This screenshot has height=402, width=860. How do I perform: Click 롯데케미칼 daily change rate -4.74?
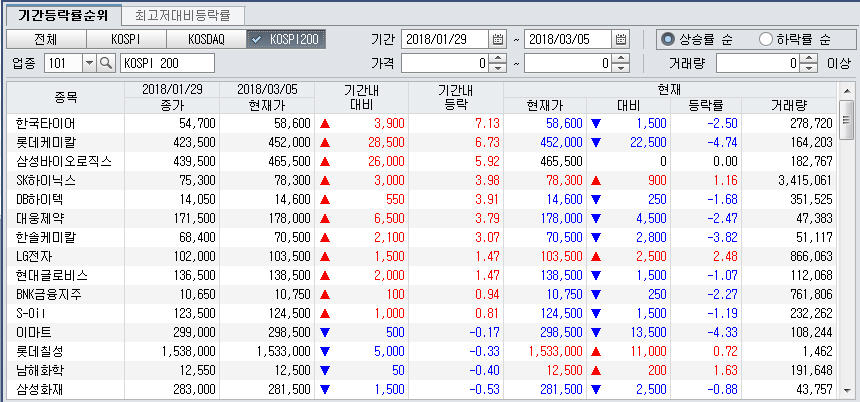tap(722, 143)
